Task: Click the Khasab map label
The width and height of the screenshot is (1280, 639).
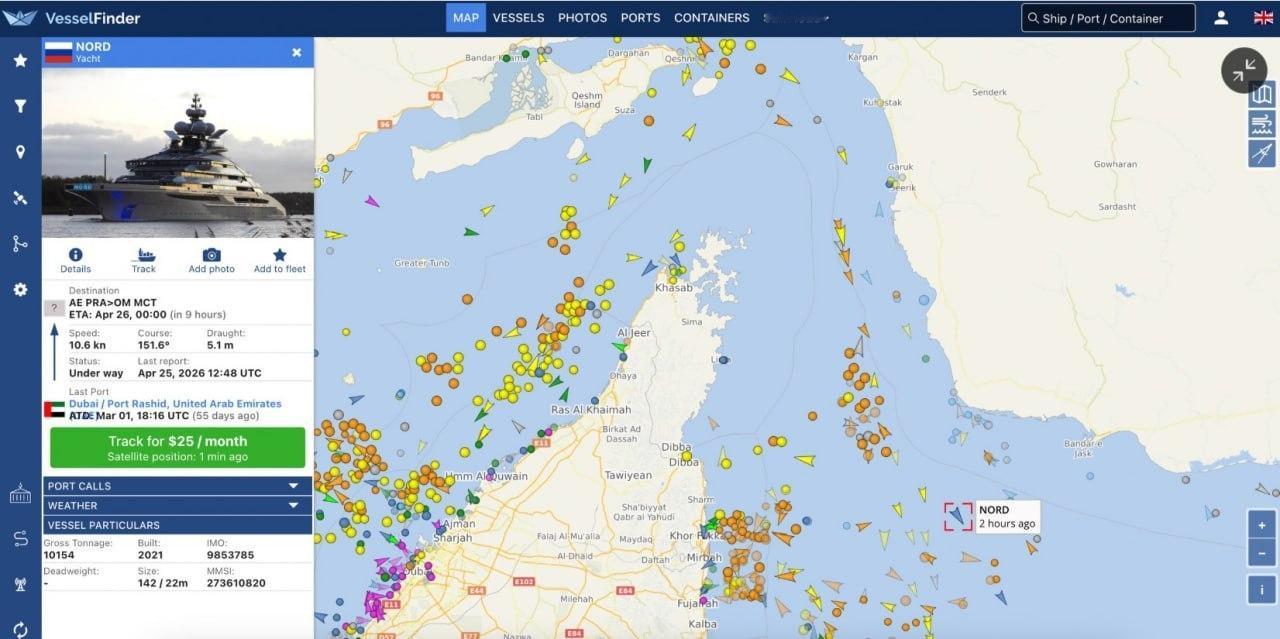Action: tap(673, 288)
